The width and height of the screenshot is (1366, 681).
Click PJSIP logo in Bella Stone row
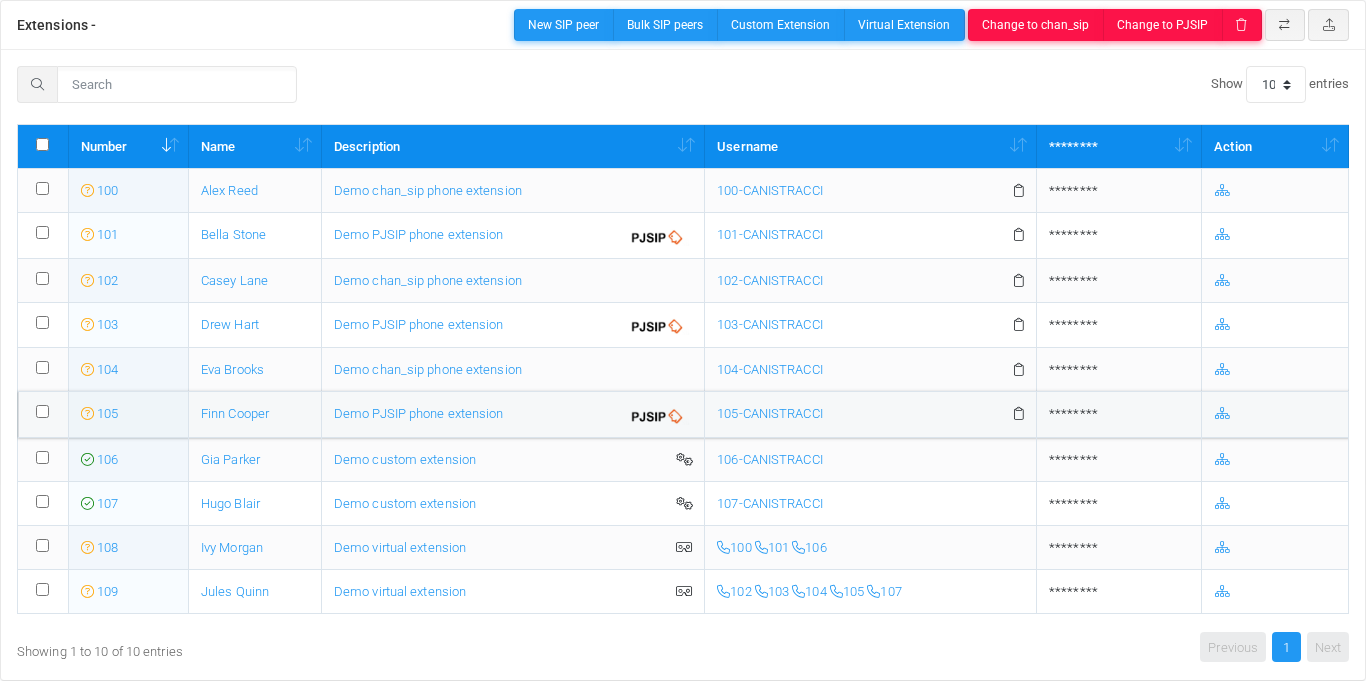(x=657, y=238)
